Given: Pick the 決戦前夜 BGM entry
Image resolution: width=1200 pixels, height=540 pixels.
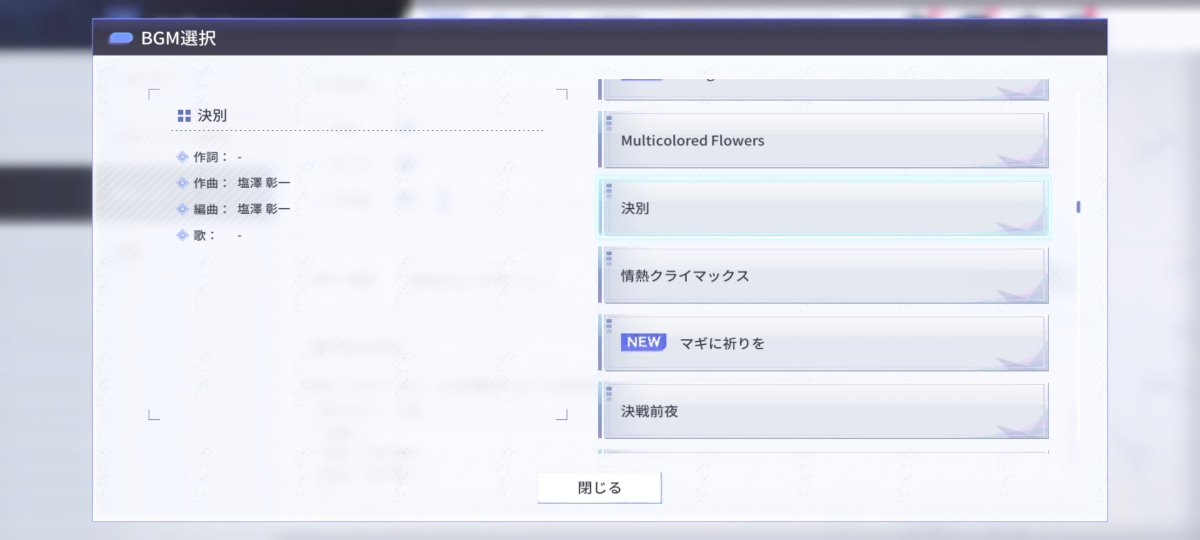Looking at the screenshot, I should pyautogui.click(x=823, y=411).
